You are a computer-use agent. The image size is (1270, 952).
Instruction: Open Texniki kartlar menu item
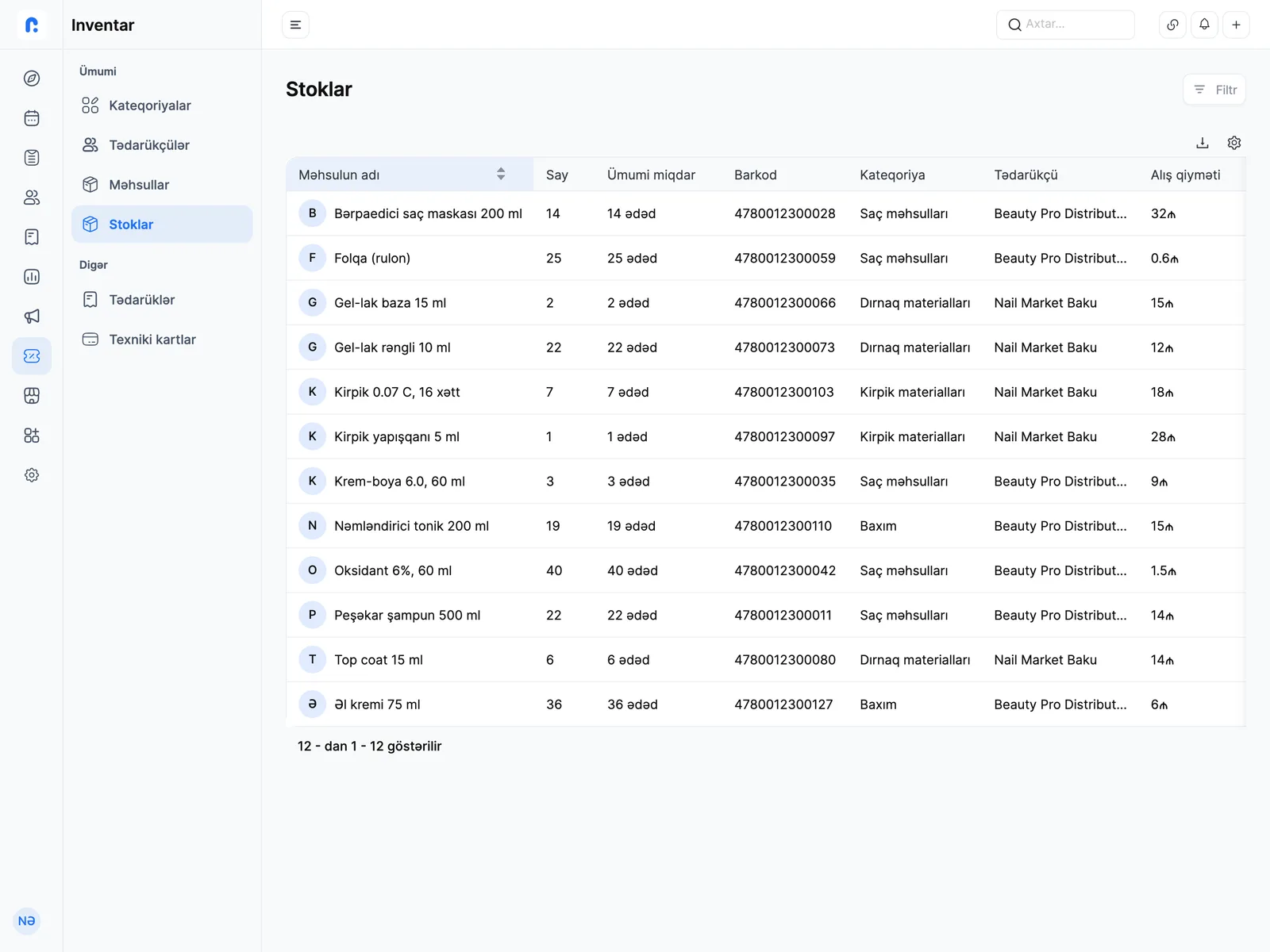tap(162, 340)
